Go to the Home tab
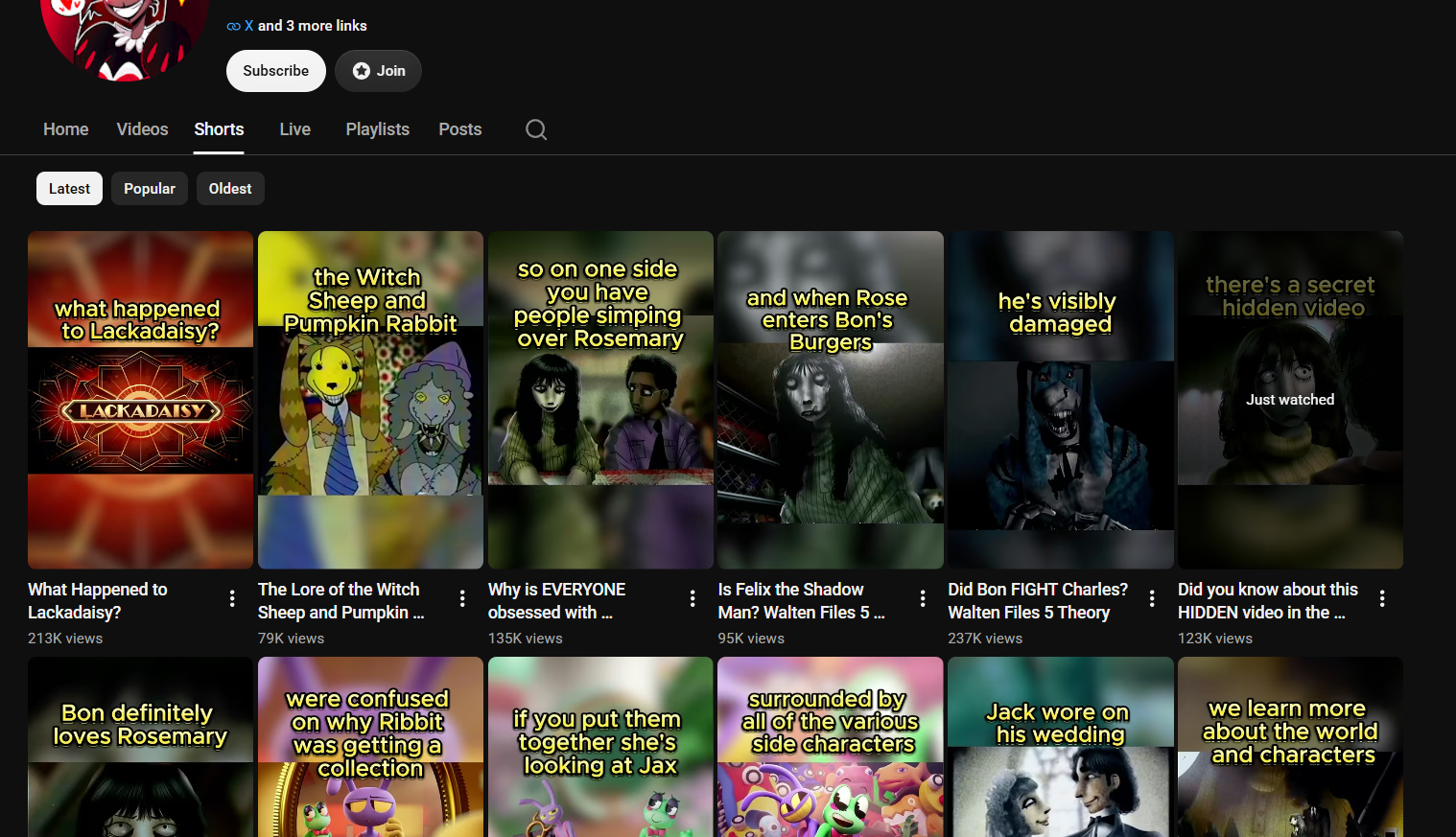The height and width of the screenshot is (837, 1456). (x=66, y=129)
